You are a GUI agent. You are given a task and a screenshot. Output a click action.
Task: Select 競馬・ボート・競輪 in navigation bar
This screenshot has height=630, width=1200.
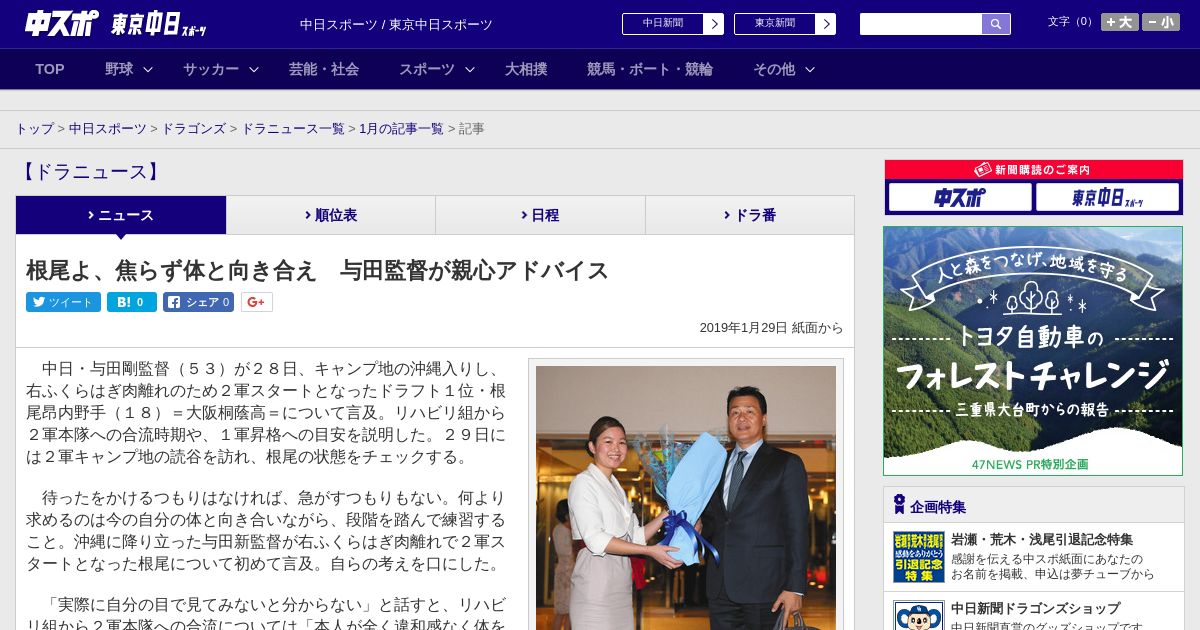[x=650, y=69]
